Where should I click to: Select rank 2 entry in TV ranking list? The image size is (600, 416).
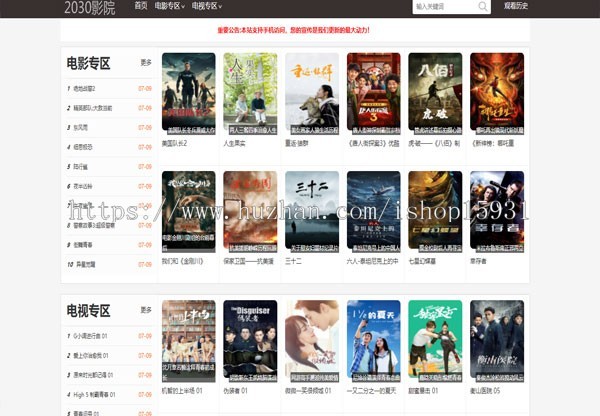pos(109,356)
